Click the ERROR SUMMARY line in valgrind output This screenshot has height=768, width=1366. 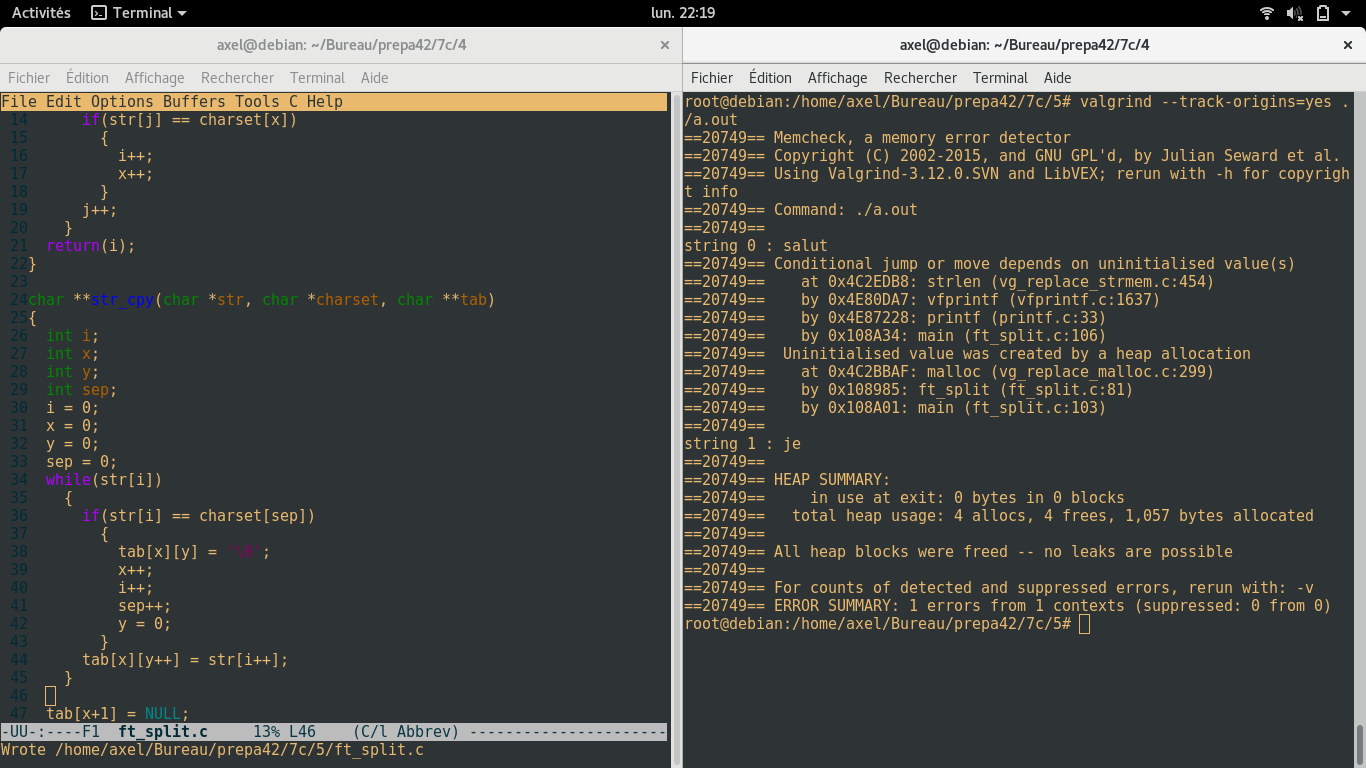click(x=1008, y=606)
